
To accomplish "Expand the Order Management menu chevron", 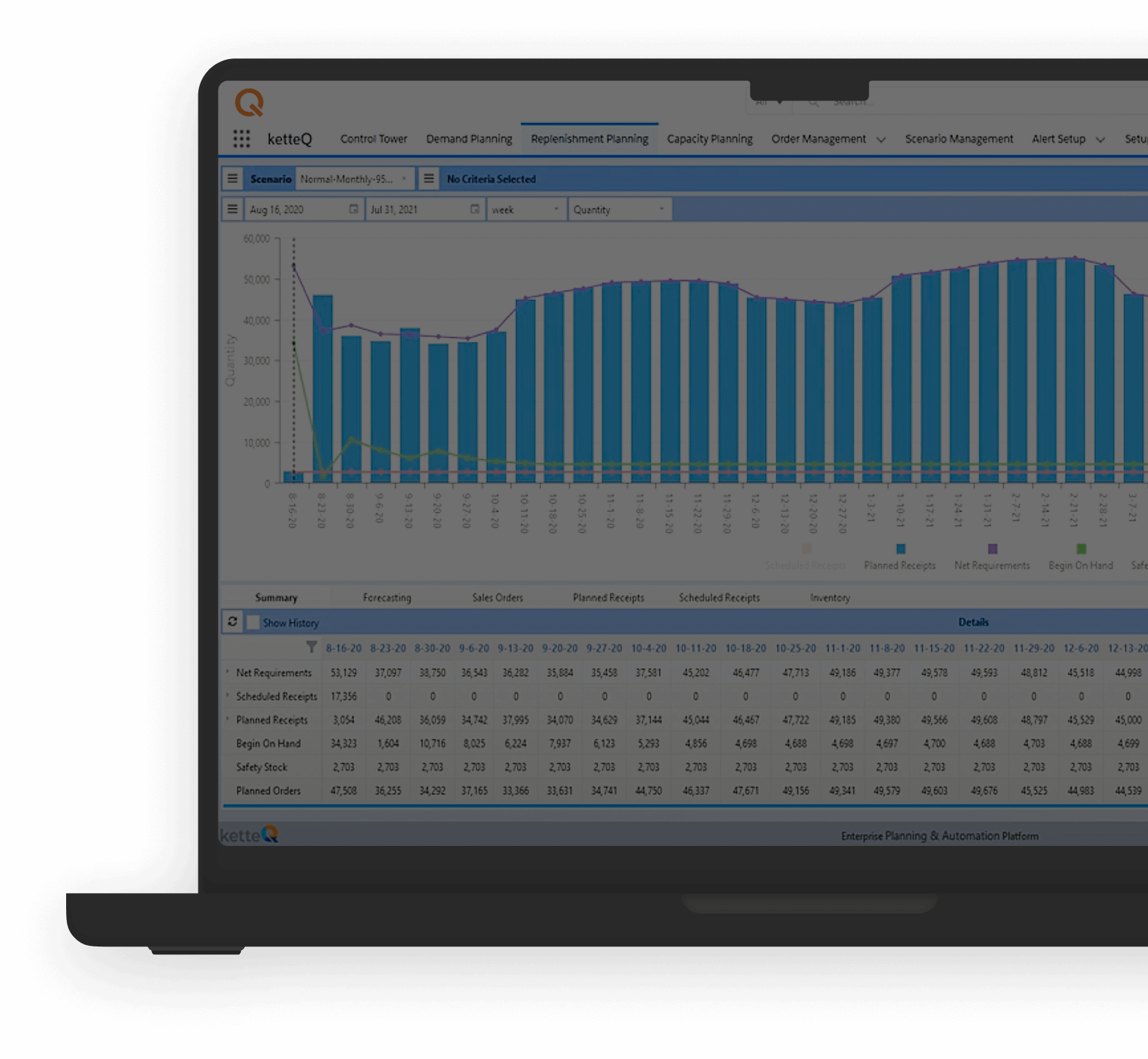I will point(881,139).
